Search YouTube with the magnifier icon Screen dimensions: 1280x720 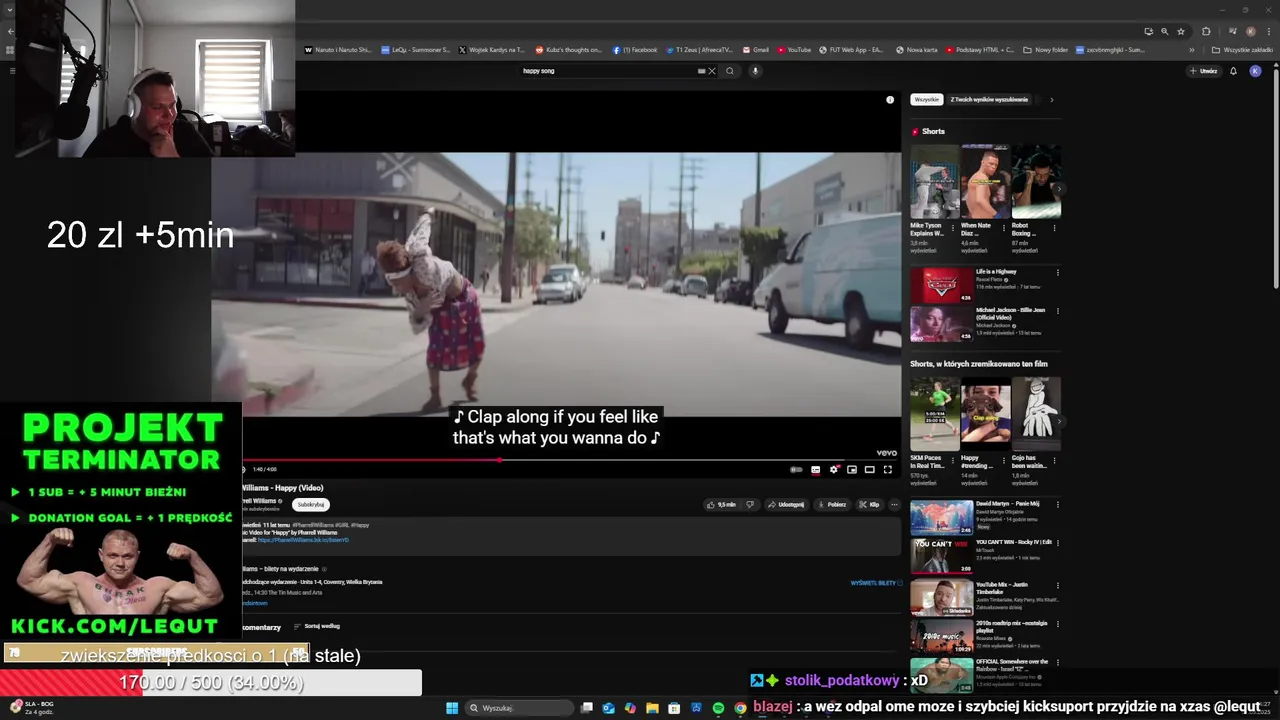tap(730, 71)
